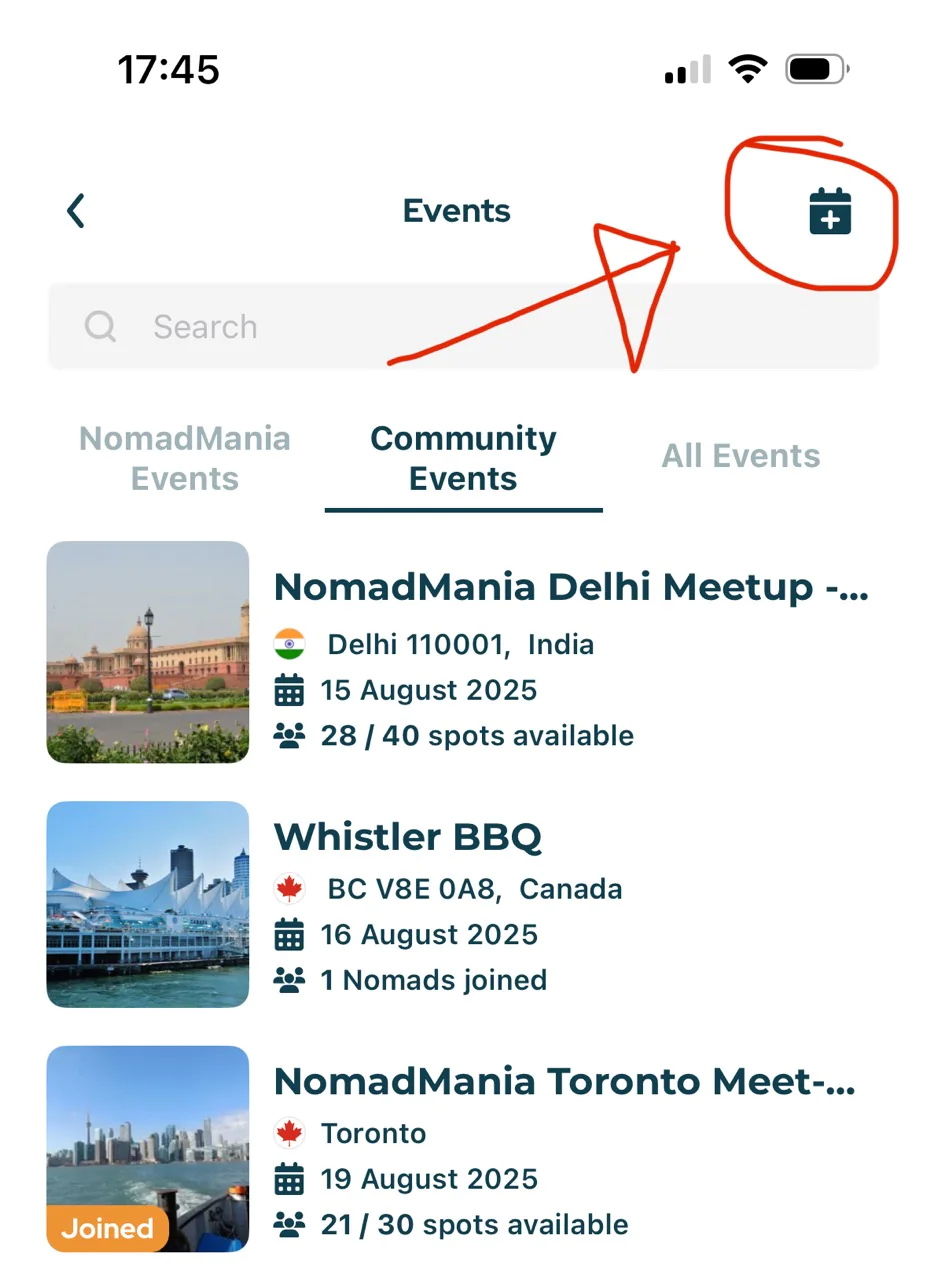Screen dimensions: 927x1280
Task: Tap the India flag icon
Action: (x=289, y=644)
